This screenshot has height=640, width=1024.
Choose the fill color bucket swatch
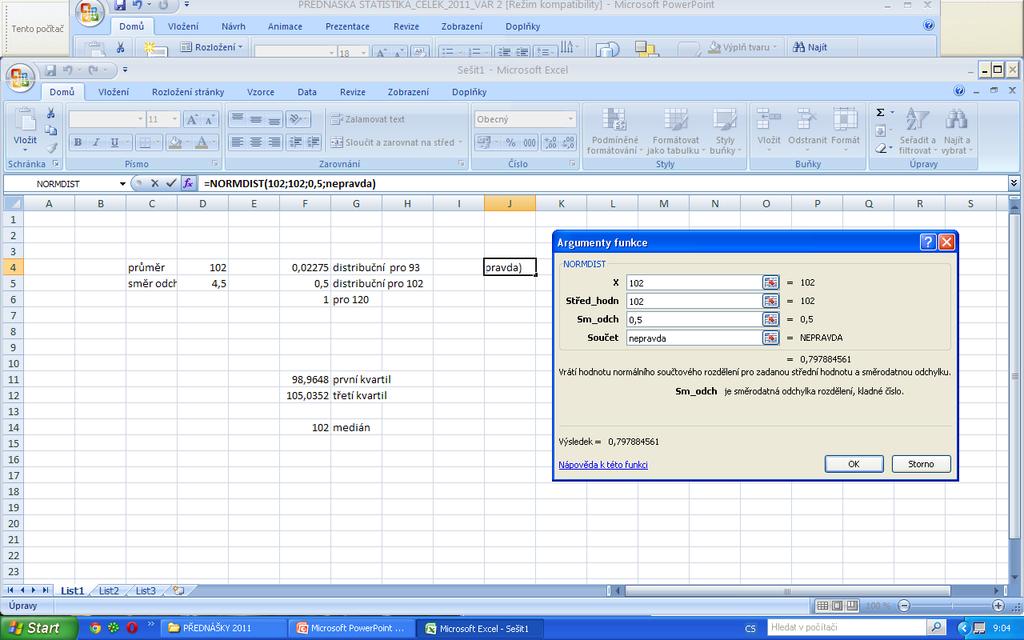tap(174, 142)
